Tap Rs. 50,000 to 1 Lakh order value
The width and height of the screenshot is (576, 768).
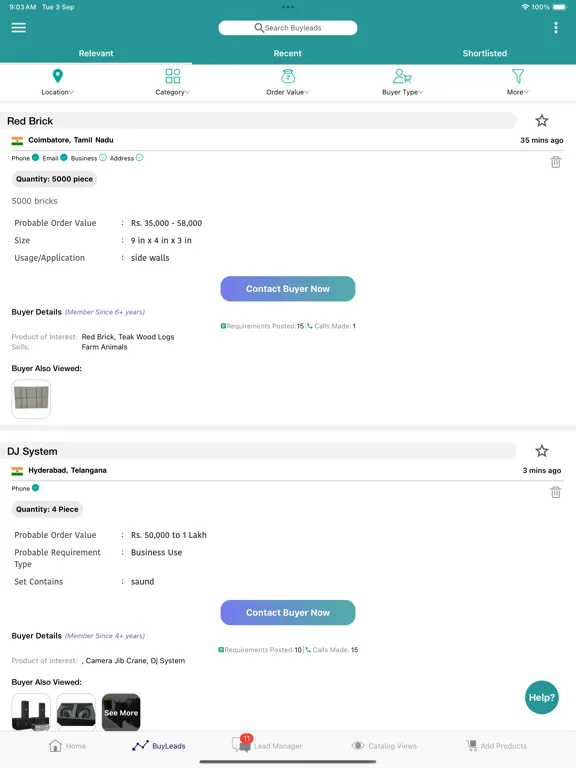pos(168,535)
